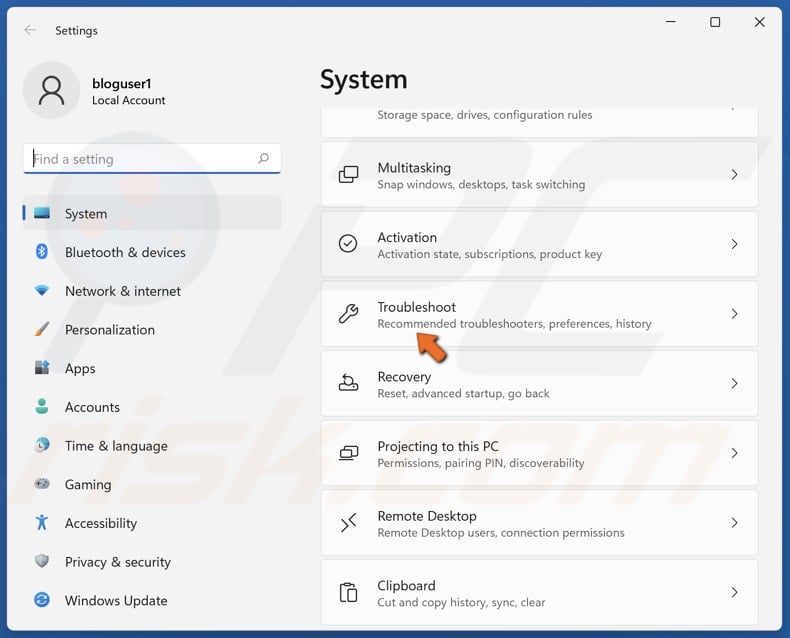Click the Local Account text
790x638 pixels.
(128, 100)
